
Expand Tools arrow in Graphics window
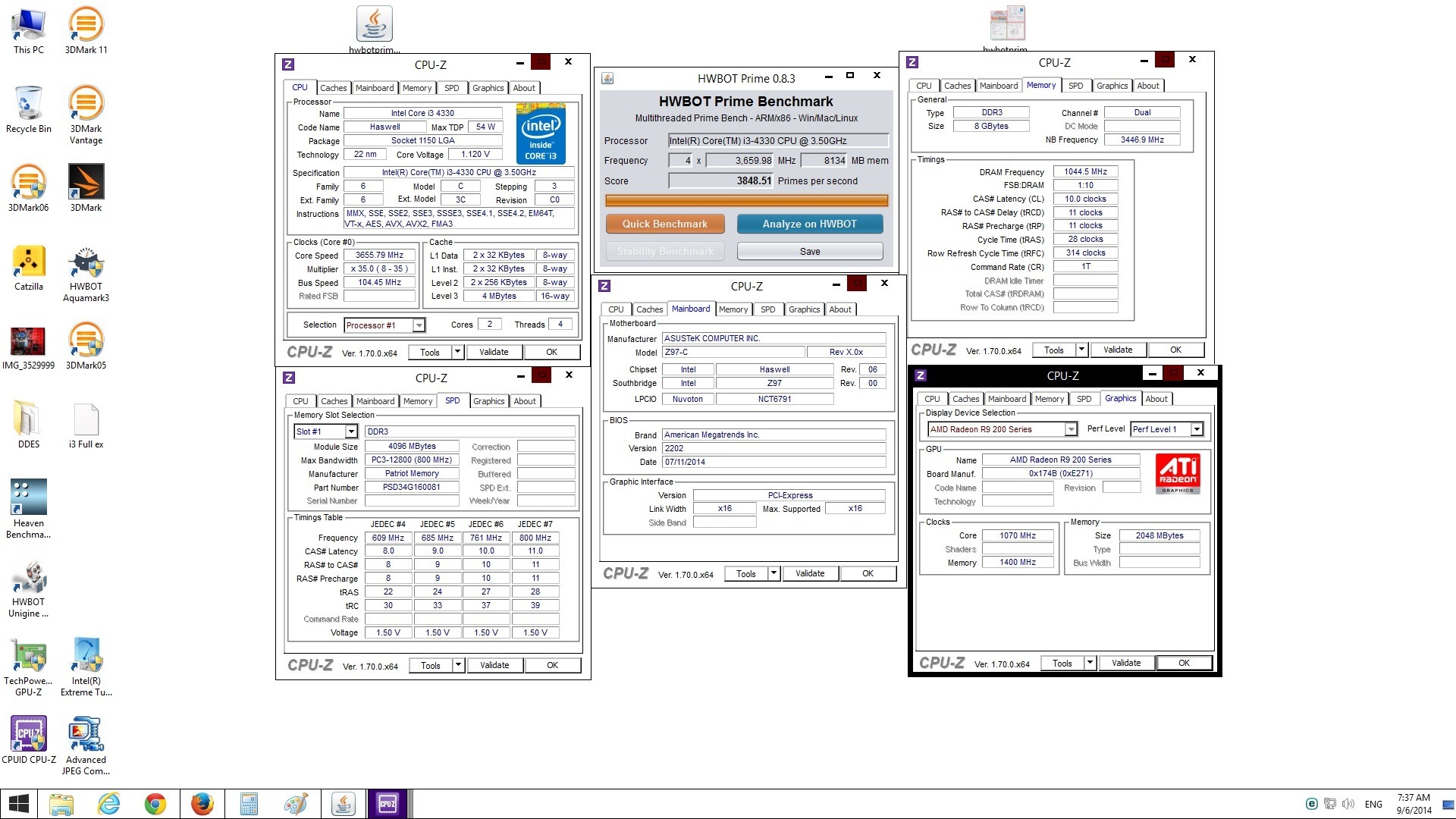pos(1090,663)
